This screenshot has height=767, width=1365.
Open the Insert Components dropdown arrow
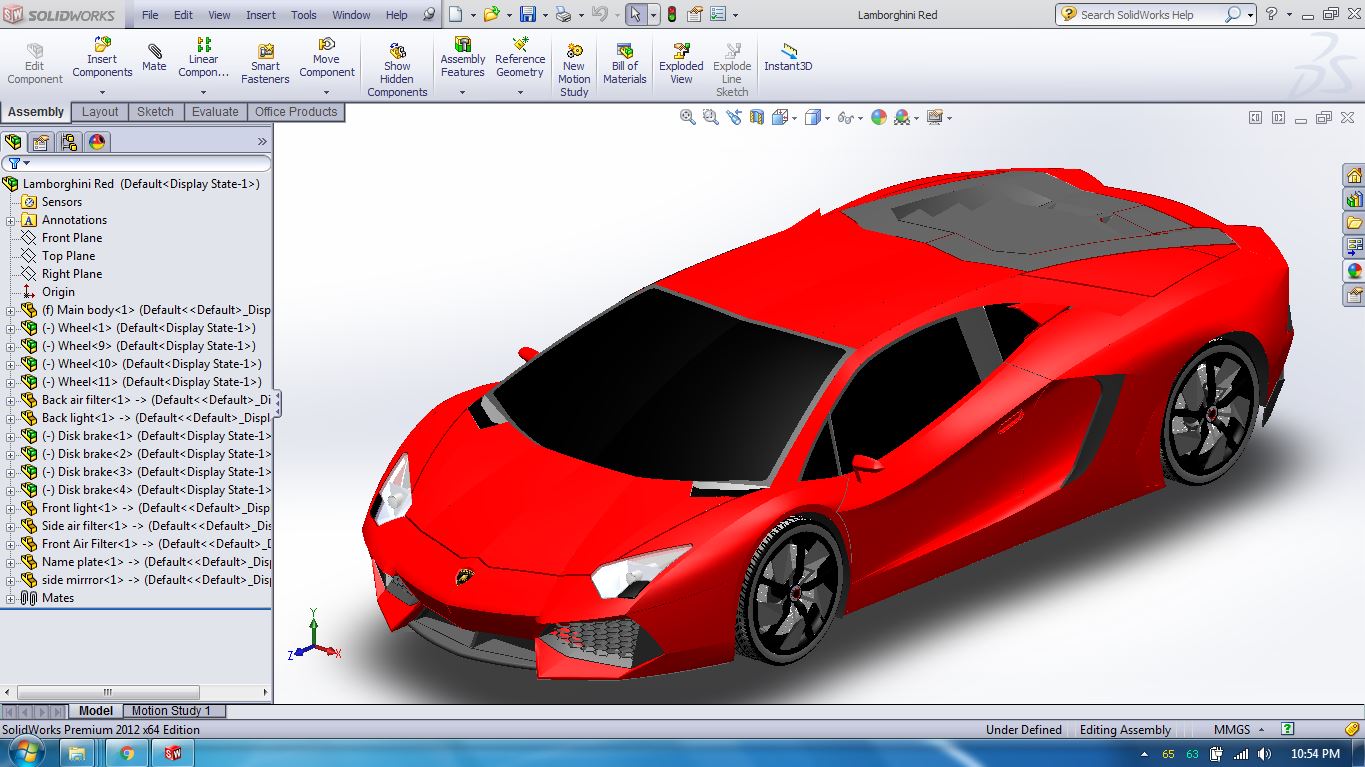[102, 93]
